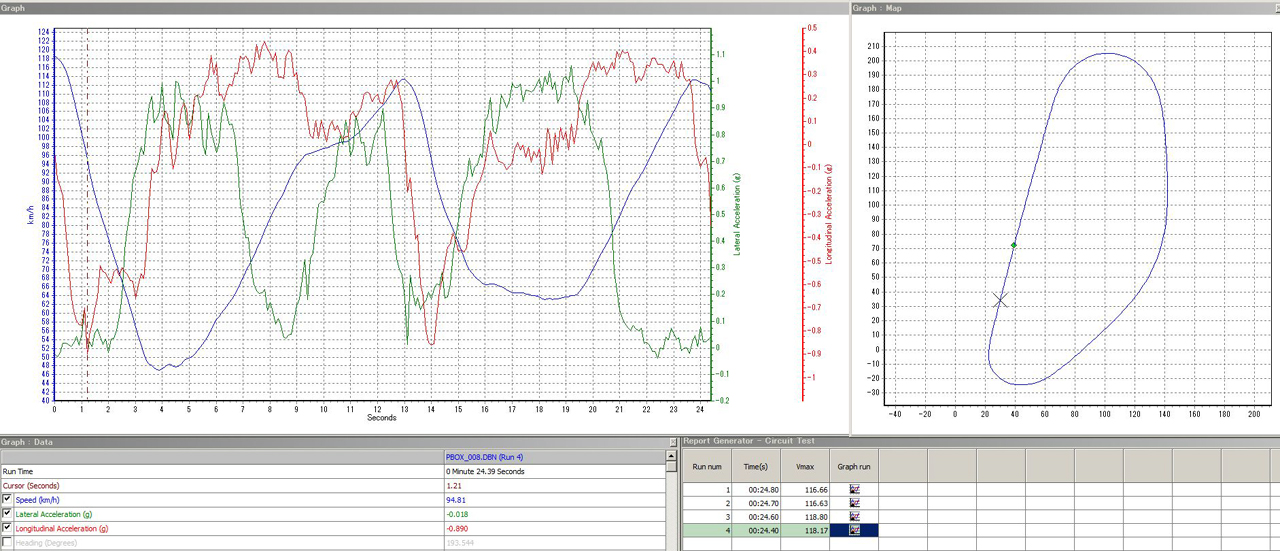The image size is (1280, 551).
Task: Click the green position dot on the map
Action: point(1014,245)
